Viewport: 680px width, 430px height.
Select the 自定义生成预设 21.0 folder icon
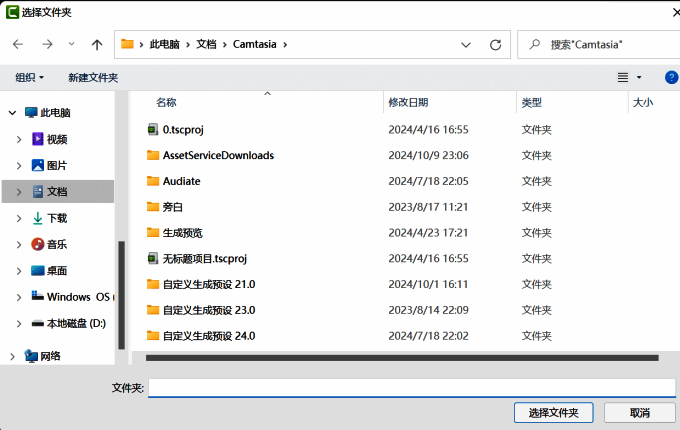(x=153, y=284)
